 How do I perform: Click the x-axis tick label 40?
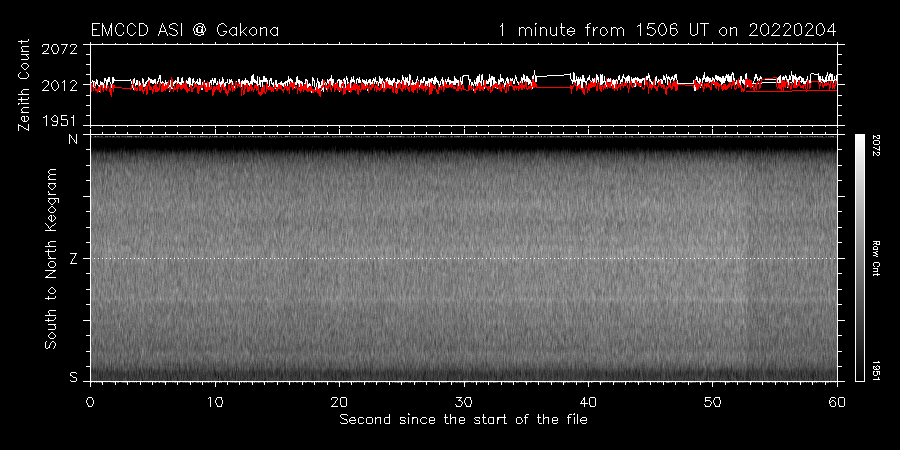588,402
